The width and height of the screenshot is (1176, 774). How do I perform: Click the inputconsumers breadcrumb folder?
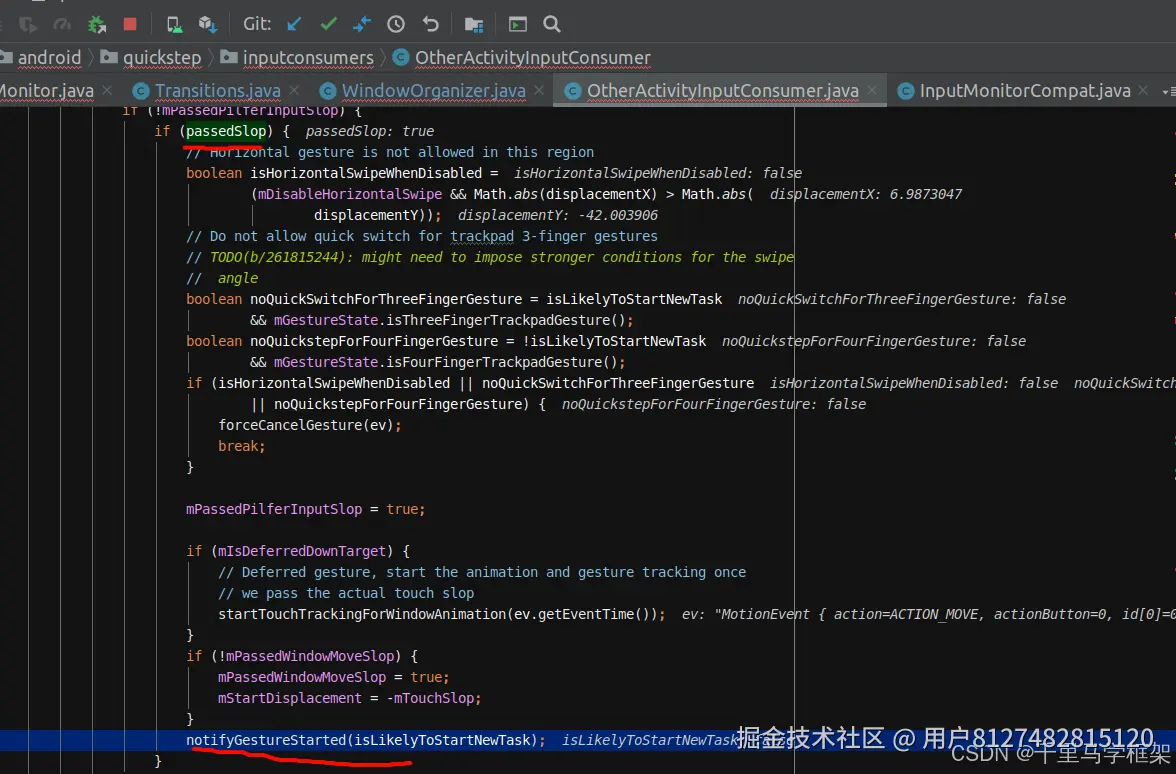tap(307, 58)
